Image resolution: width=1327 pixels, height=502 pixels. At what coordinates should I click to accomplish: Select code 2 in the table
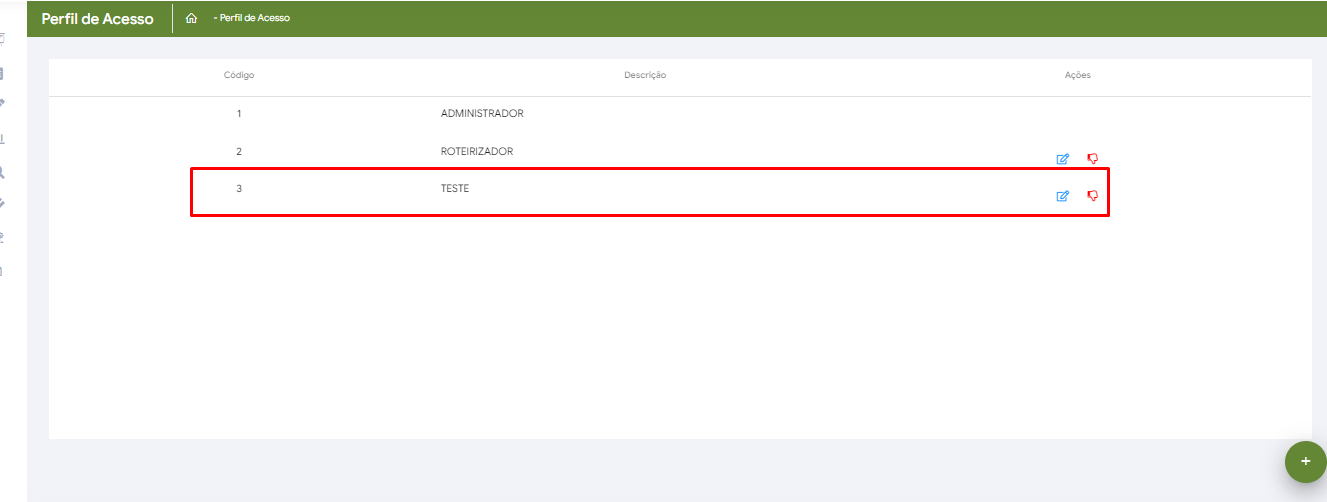pos(239,151)
